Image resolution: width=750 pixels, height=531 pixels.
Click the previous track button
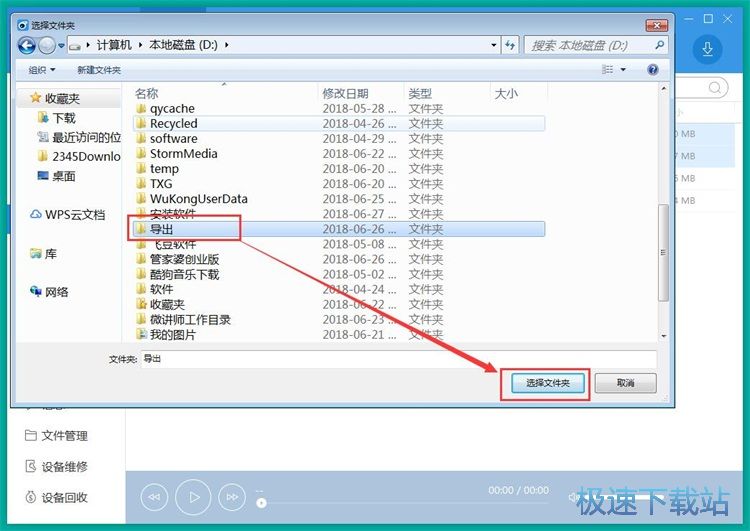154,497
